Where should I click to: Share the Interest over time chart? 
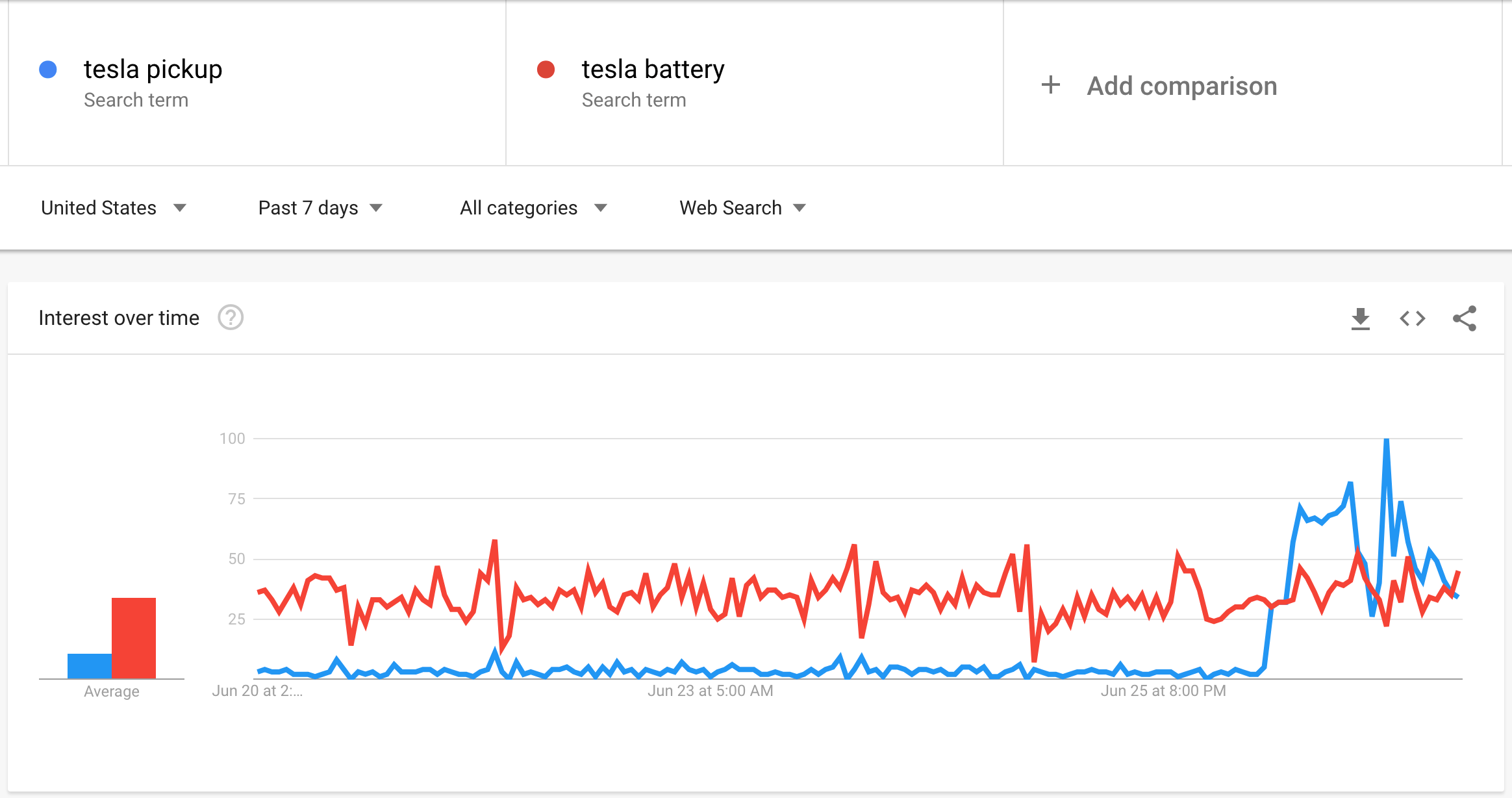[x=1465, y=318]
